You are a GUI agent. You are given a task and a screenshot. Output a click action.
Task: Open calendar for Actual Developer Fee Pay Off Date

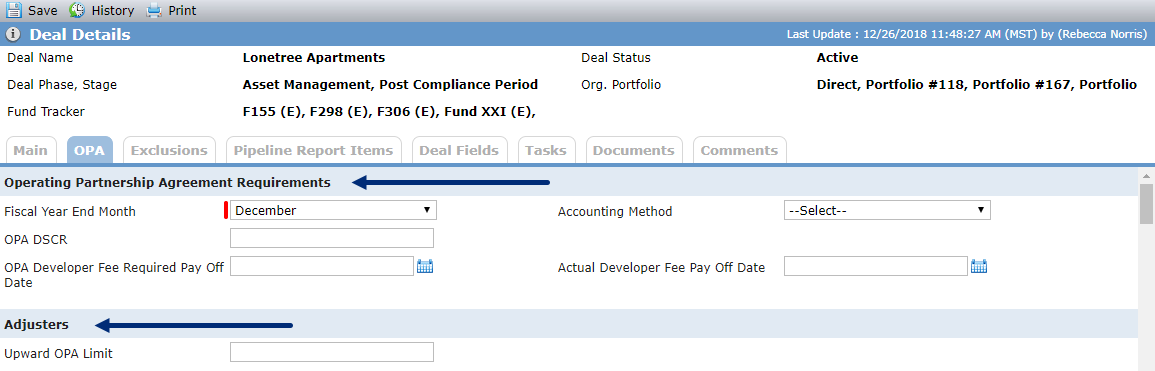click(x=978, y=266)
